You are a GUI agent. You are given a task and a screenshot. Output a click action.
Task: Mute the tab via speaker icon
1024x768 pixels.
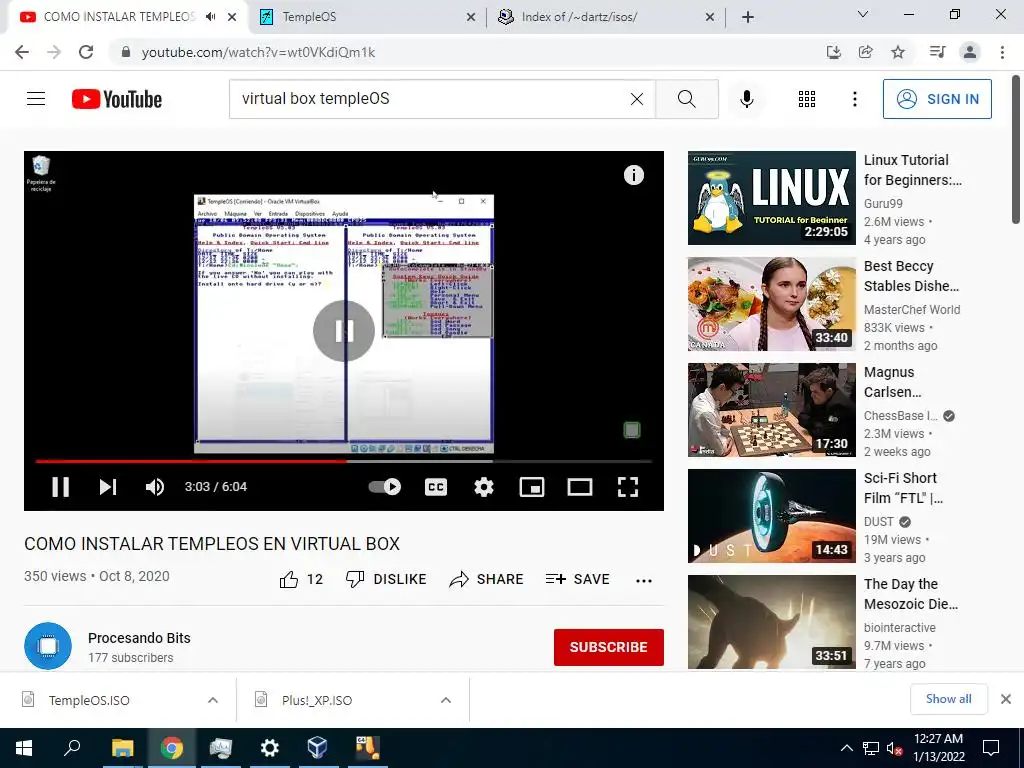coord(210,17)
